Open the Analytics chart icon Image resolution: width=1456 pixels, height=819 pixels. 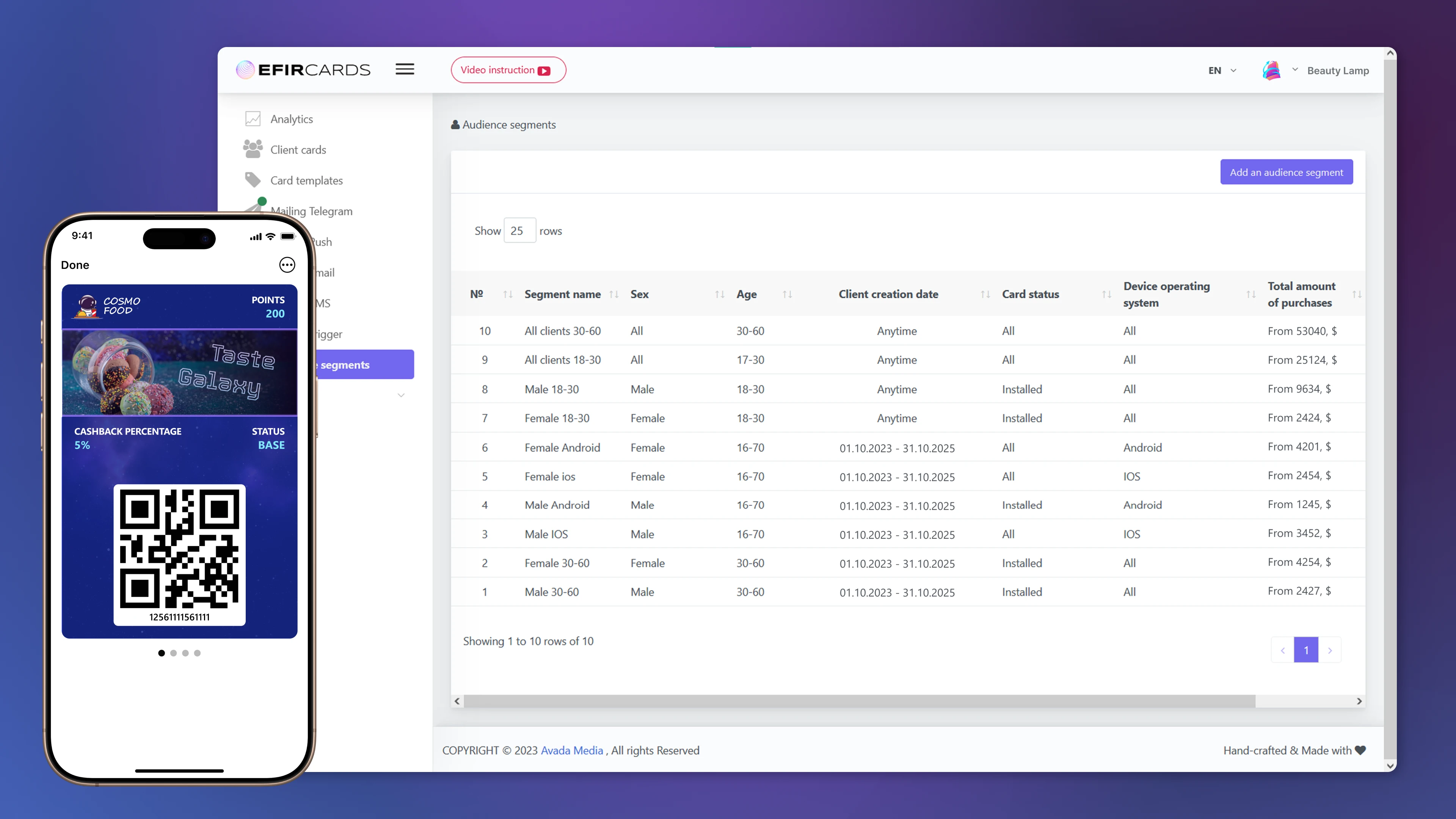[253, 119]
